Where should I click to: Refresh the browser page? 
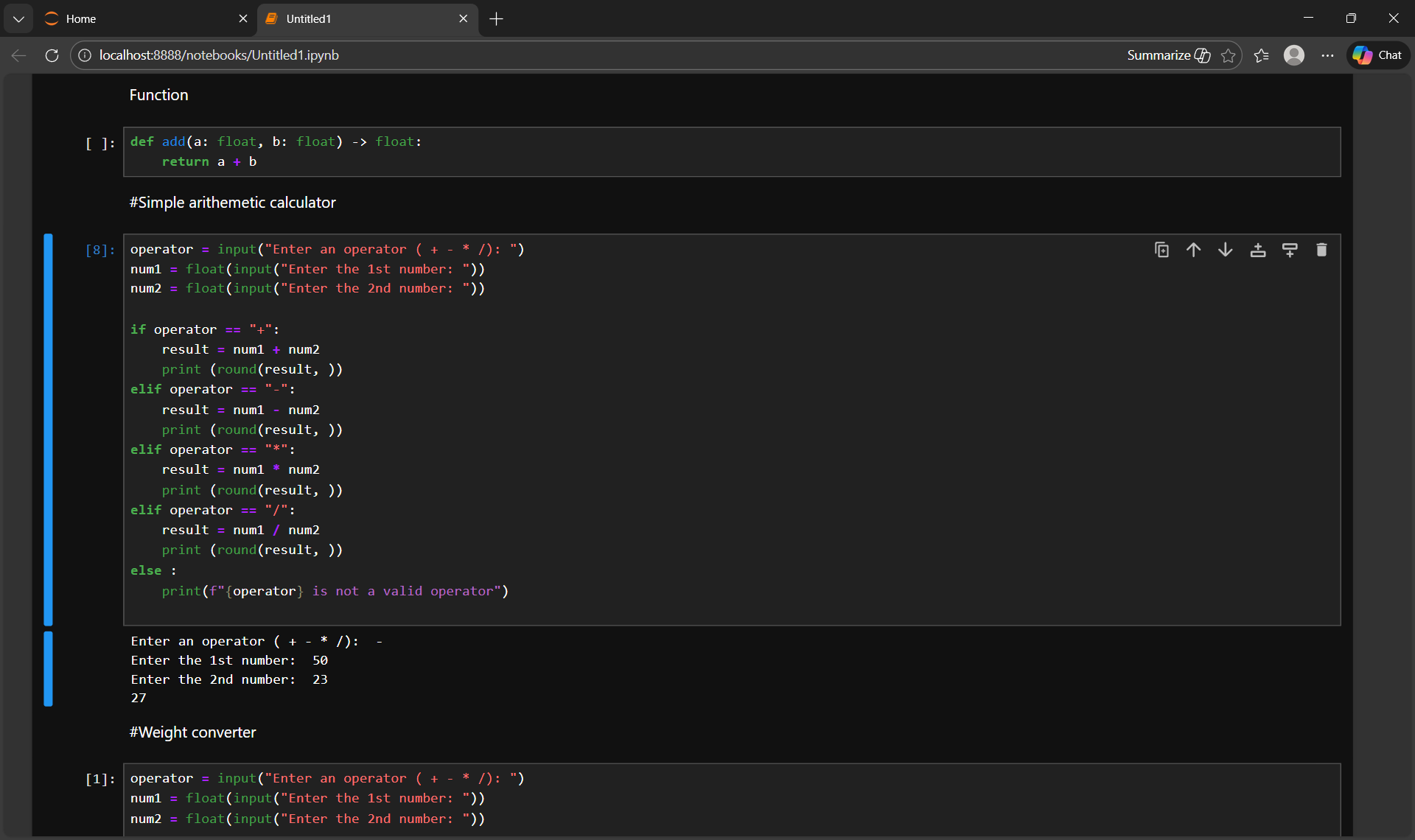pos(52,55)
